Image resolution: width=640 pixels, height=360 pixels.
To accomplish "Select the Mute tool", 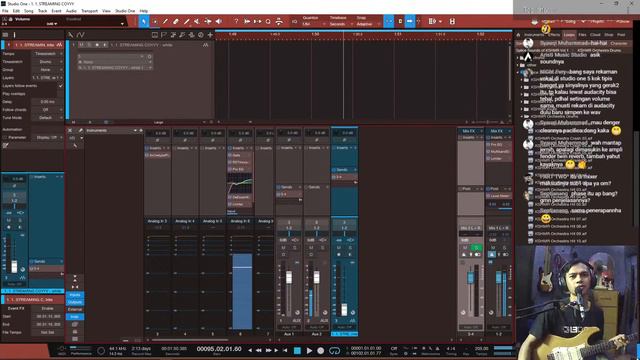I will coord(197,21).
